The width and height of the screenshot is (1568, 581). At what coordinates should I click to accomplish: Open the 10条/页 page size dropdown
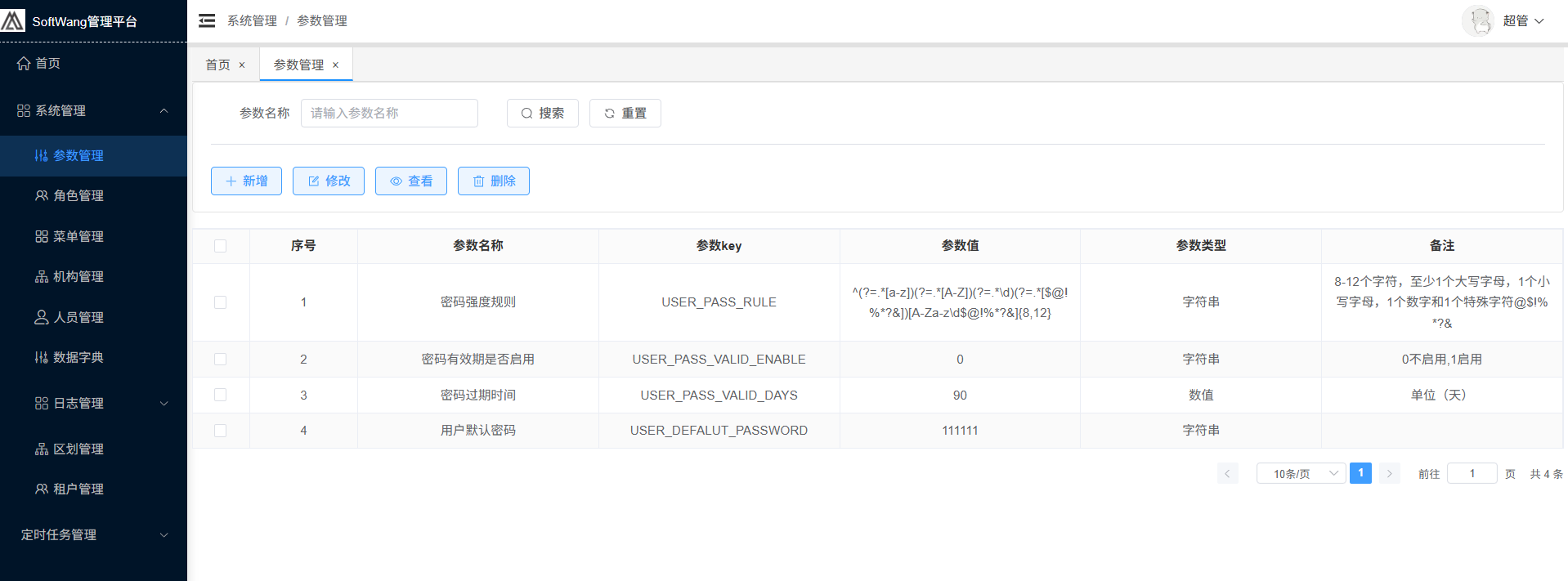[1300, 474]
